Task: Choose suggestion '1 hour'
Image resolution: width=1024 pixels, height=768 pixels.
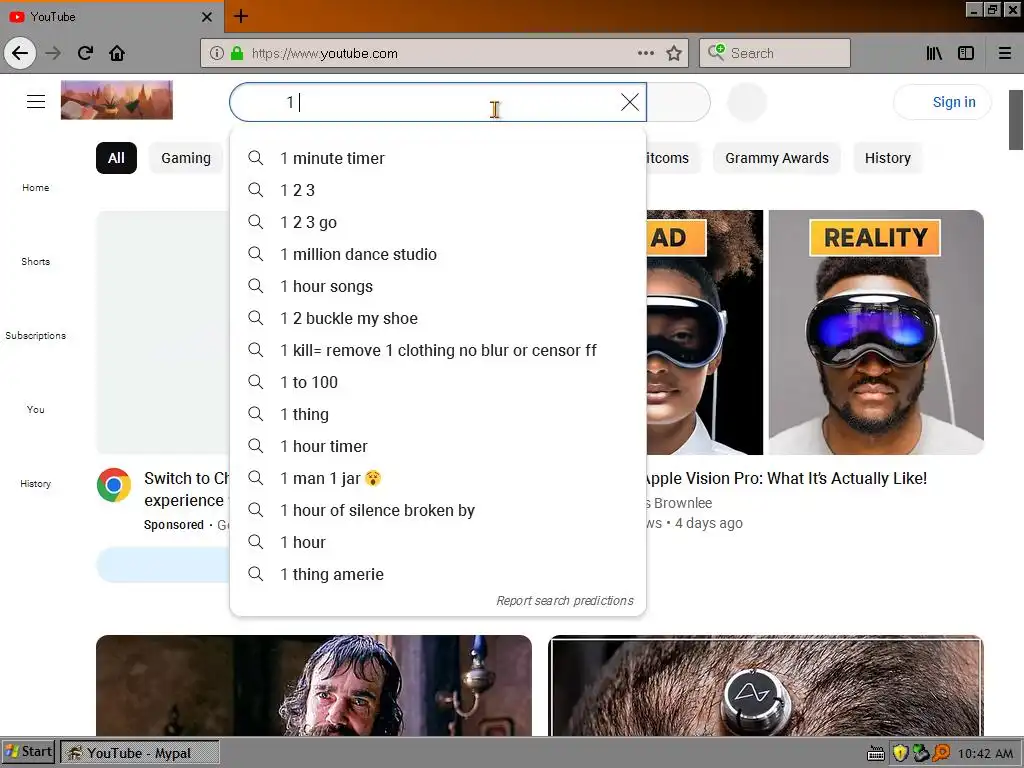Action: tap(438, 542)
